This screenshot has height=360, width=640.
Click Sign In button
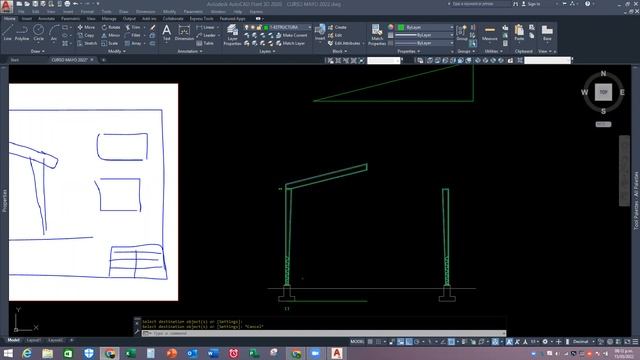click(x=531, y=4)
